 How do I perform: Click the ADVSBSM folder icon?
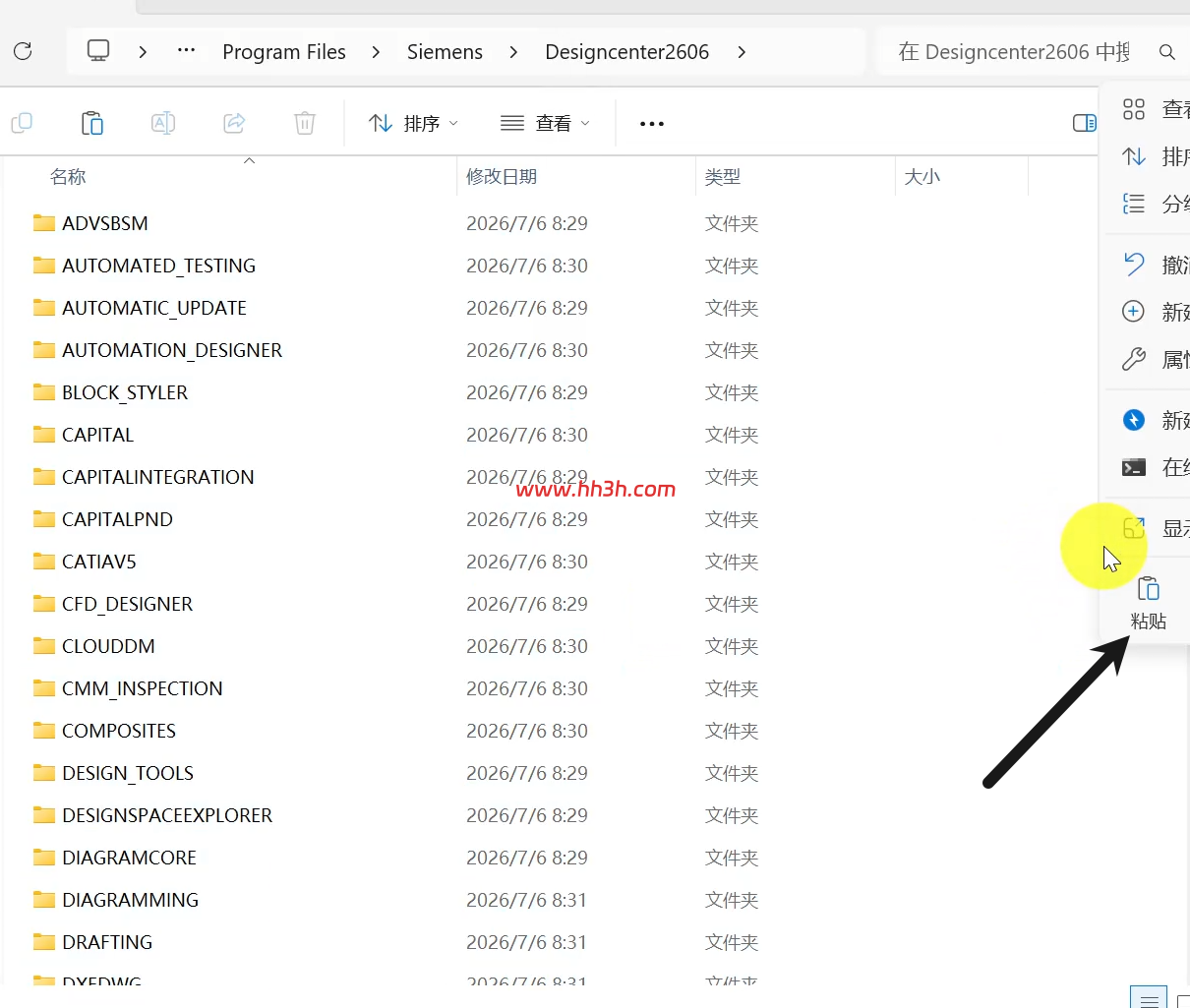[44, 223]
